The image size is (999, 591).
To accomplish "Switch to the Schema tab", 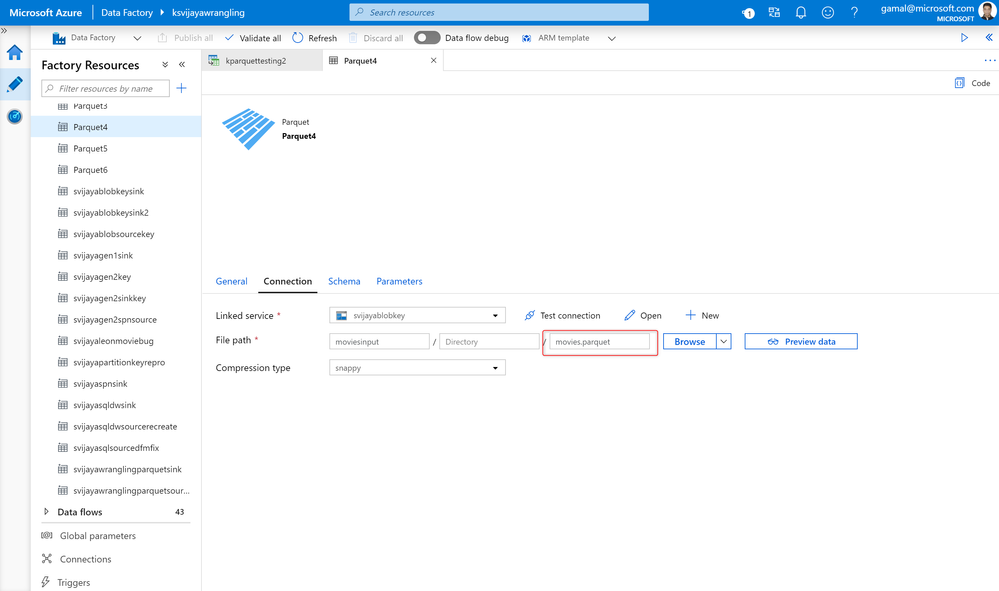I will click(344, 281).
